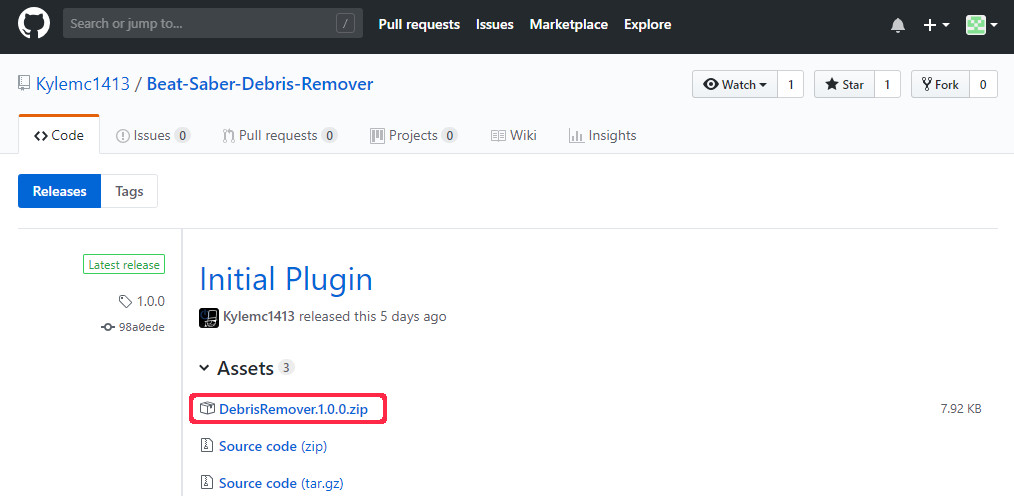Open the Watch dropdown button

point(735,85)
